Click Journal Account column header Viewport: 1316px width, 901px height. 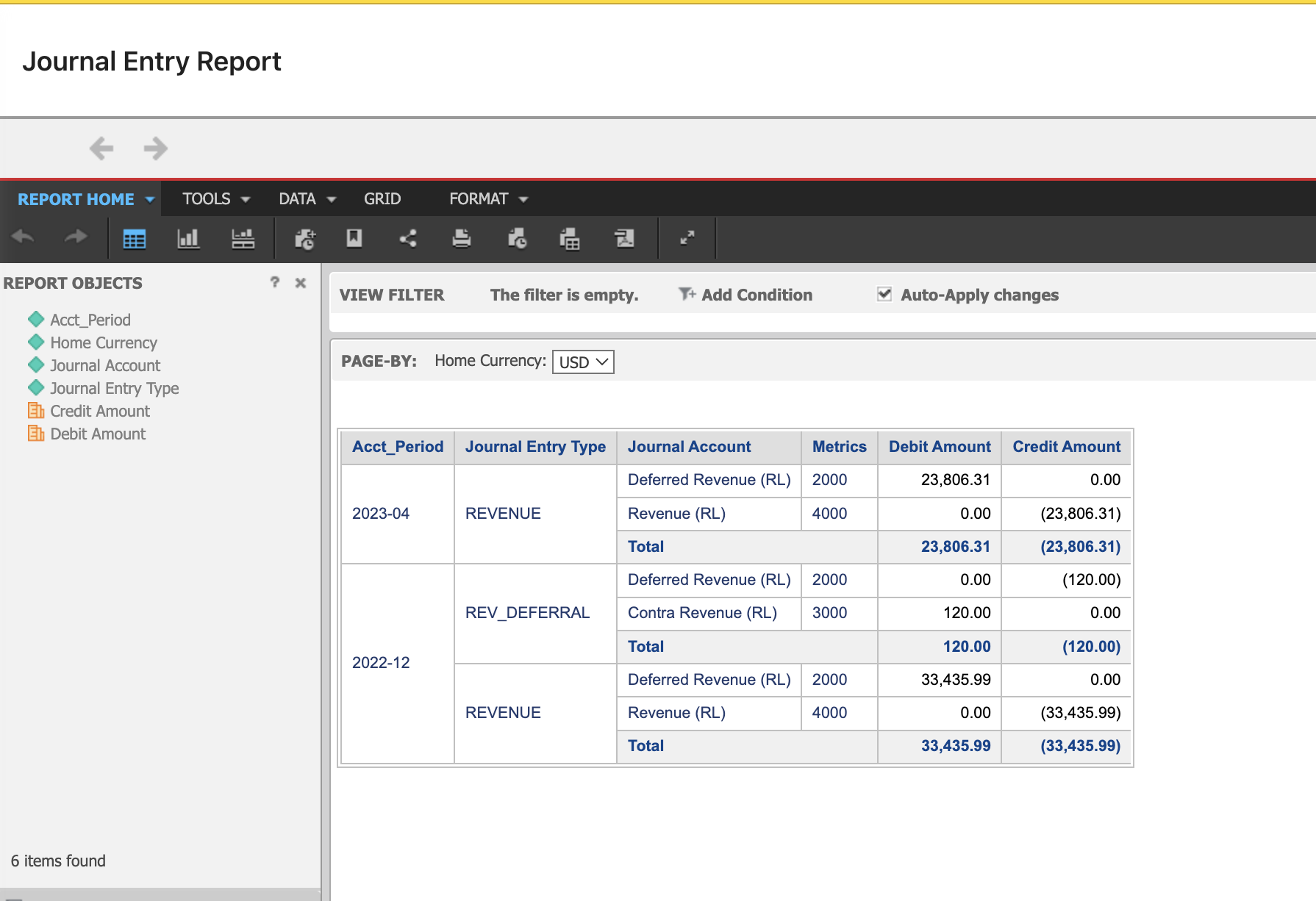pyautogui.click(x=709, y=447)
